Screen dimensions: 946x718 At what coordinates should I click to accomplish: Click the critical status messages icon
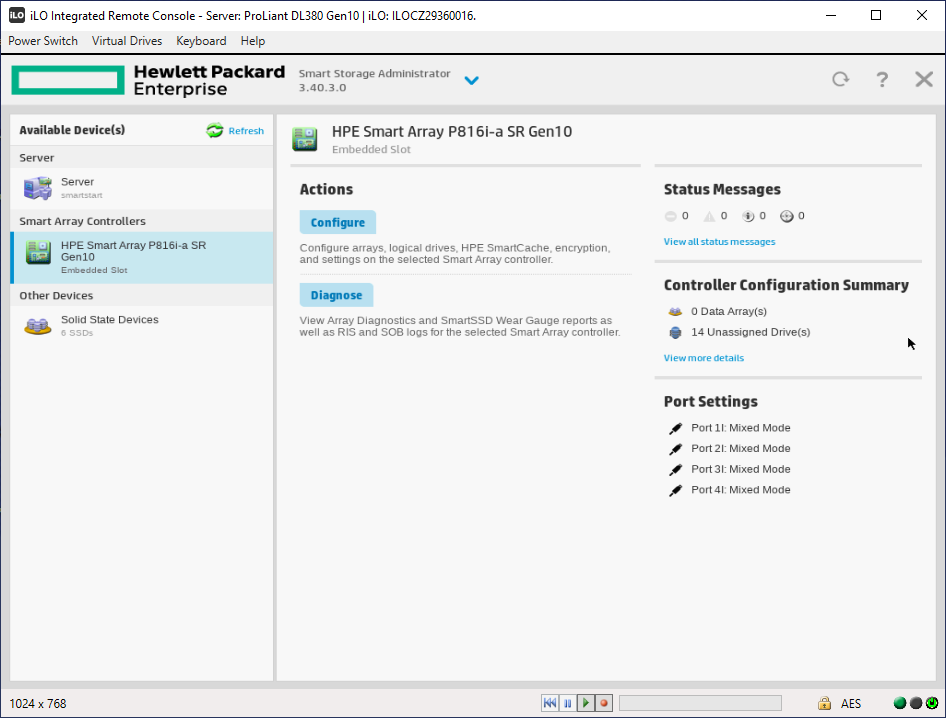670,216
